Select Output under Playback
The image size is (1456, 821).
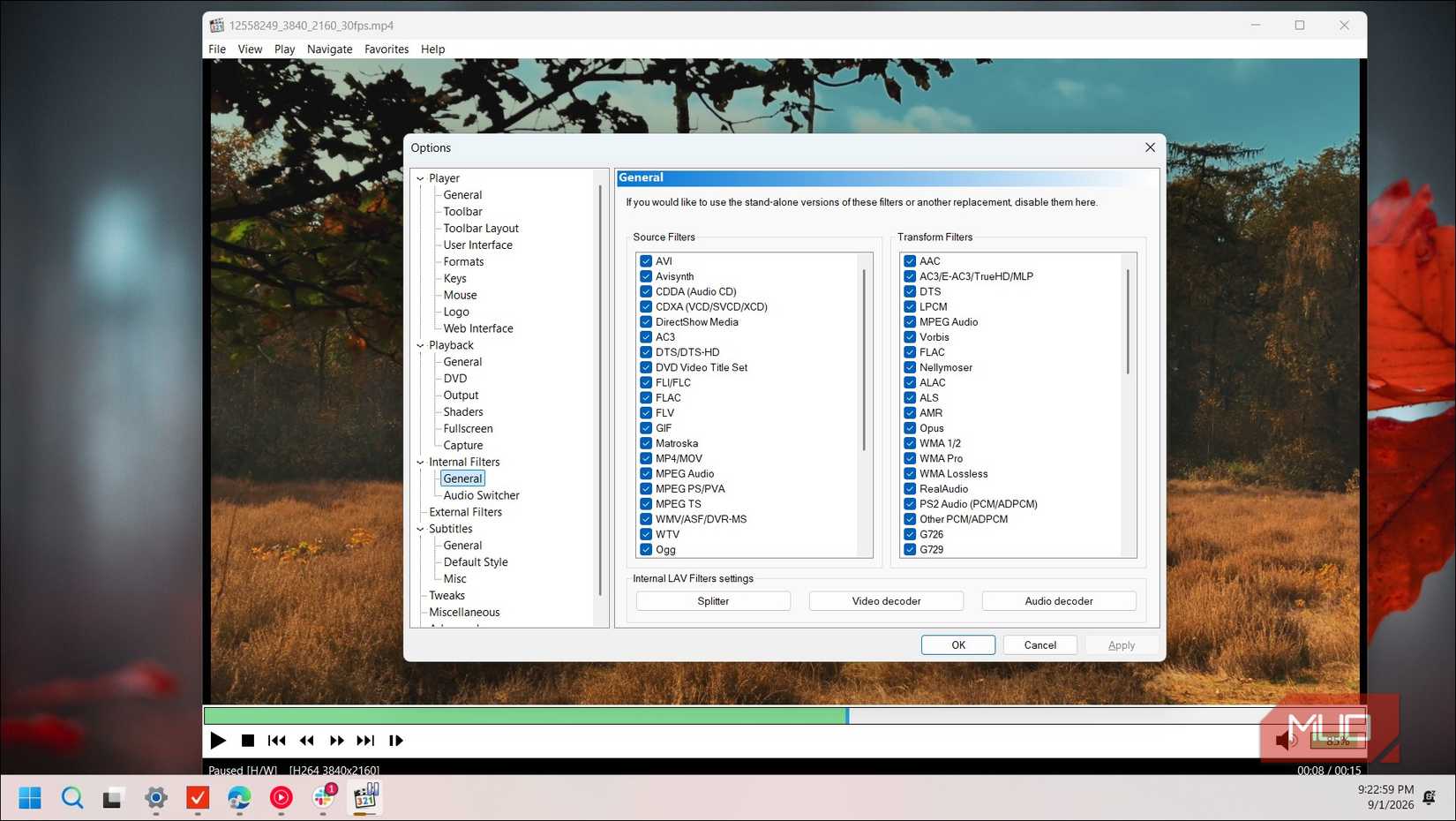pyautogui.click(x=461, y=395)
